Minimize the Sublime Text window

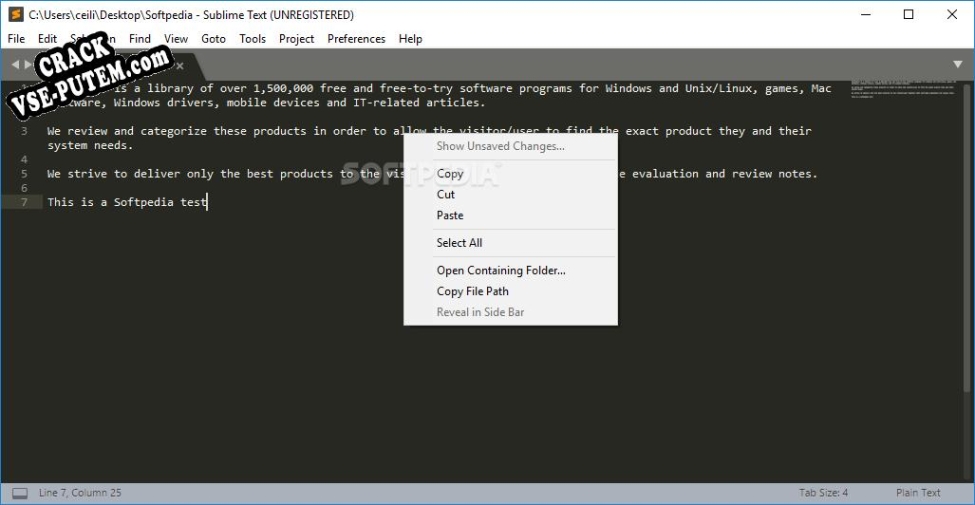[x=862, y=15]
